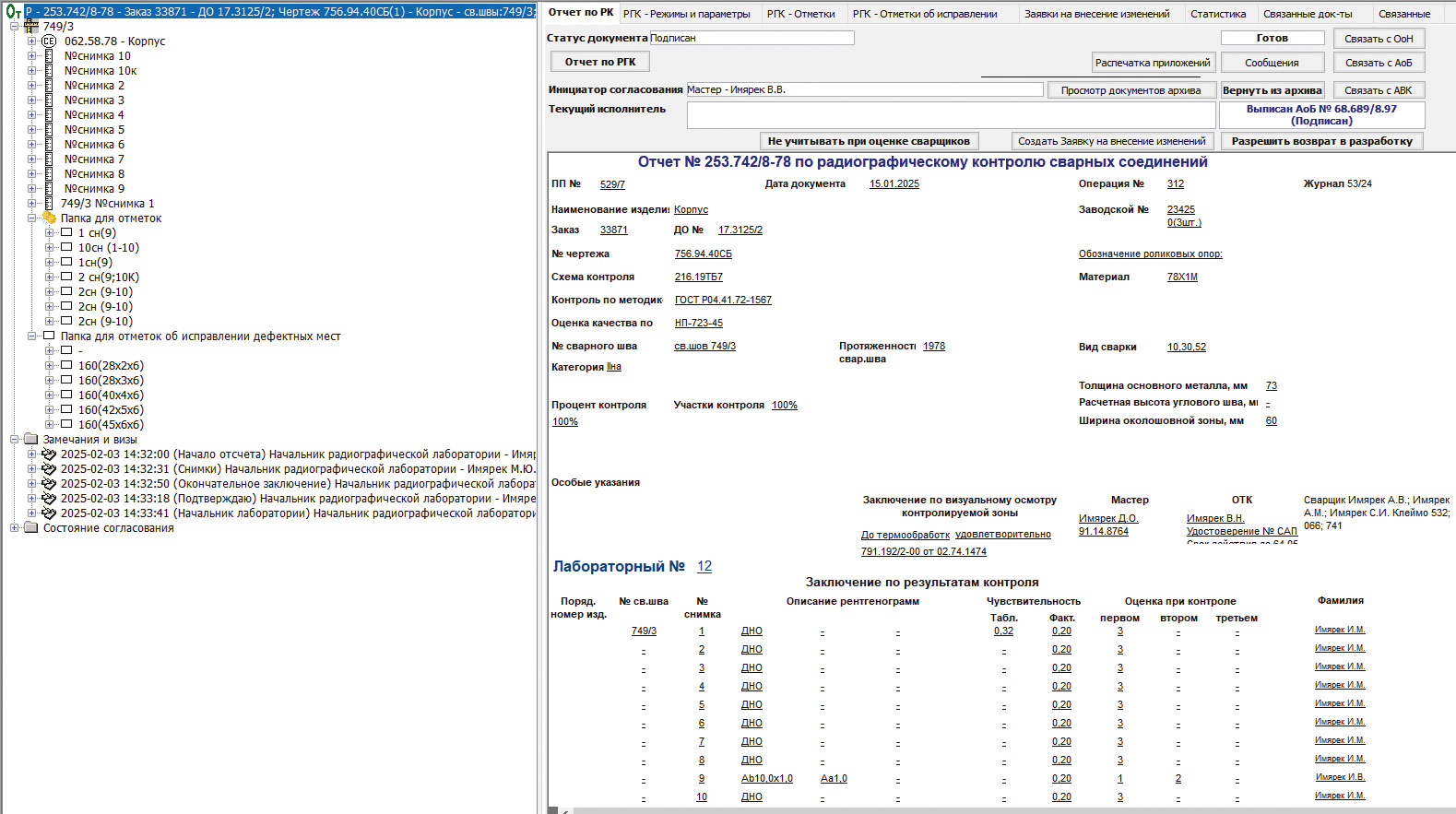1456x814 pixels.
Task: Switch to РГК - Режимы и параметры tab
Action: coord(686,14)
